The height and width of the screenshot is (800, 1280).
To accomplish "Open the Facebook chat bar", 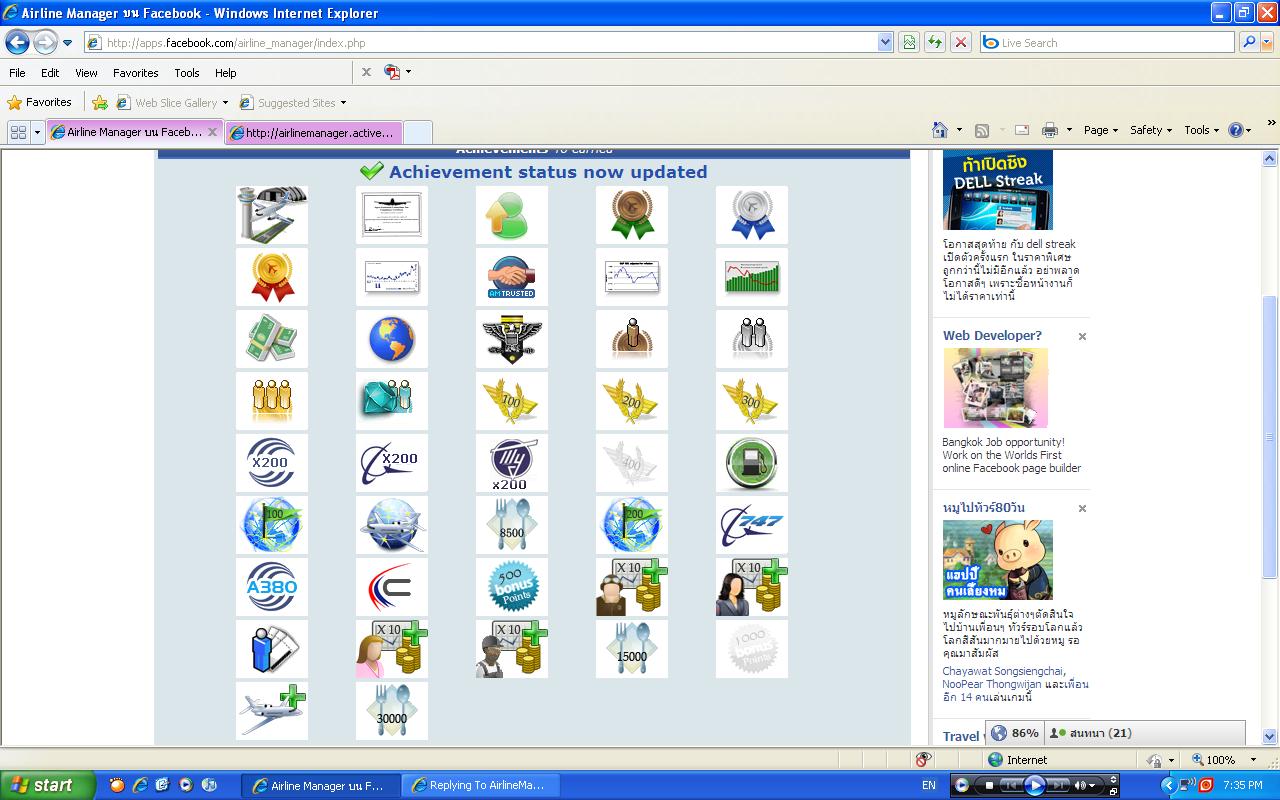I will tap(1143, 733).
